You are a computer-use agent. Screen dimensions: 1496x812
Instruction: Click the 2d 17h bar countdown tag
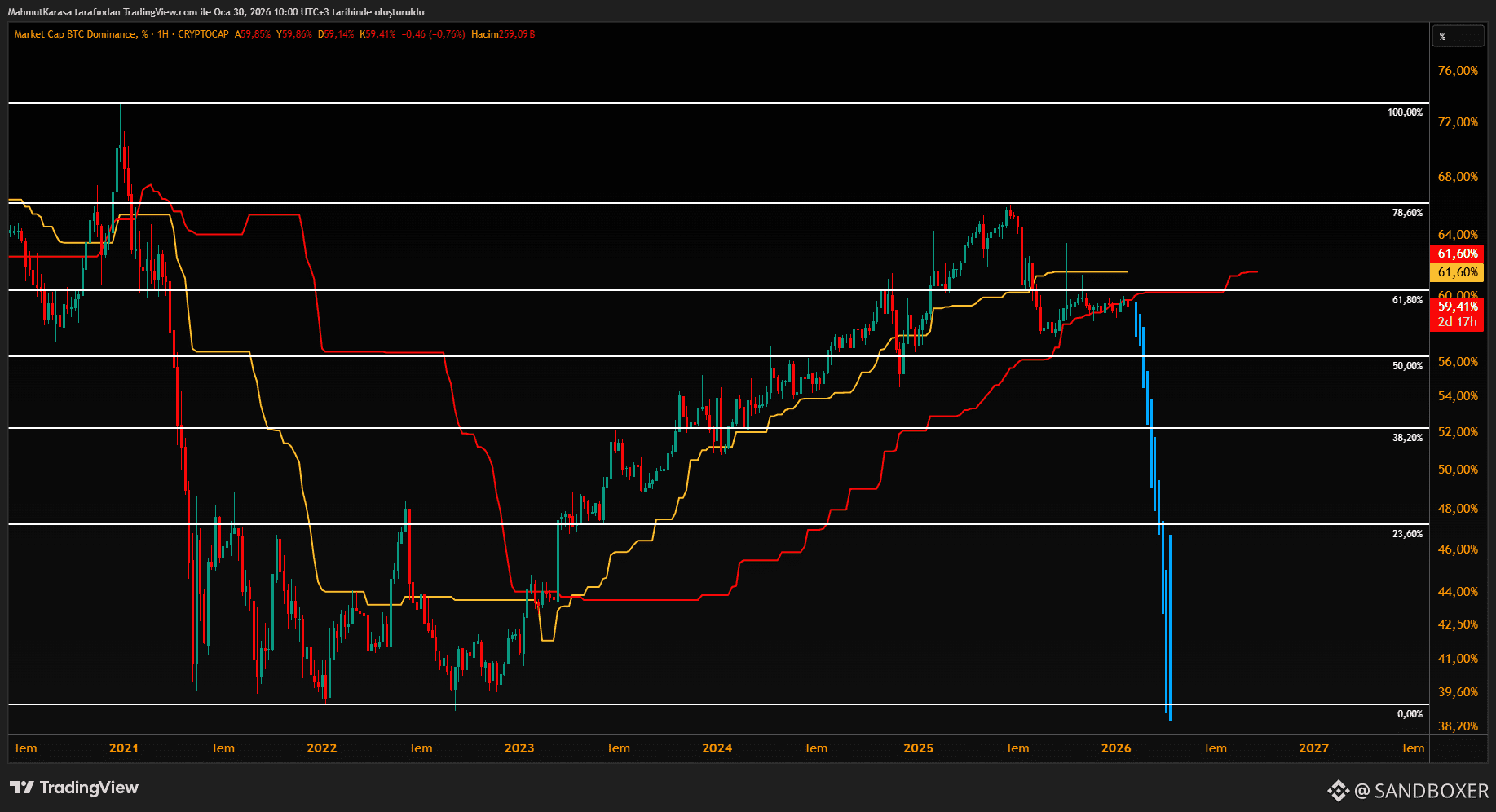[1457, 322]
